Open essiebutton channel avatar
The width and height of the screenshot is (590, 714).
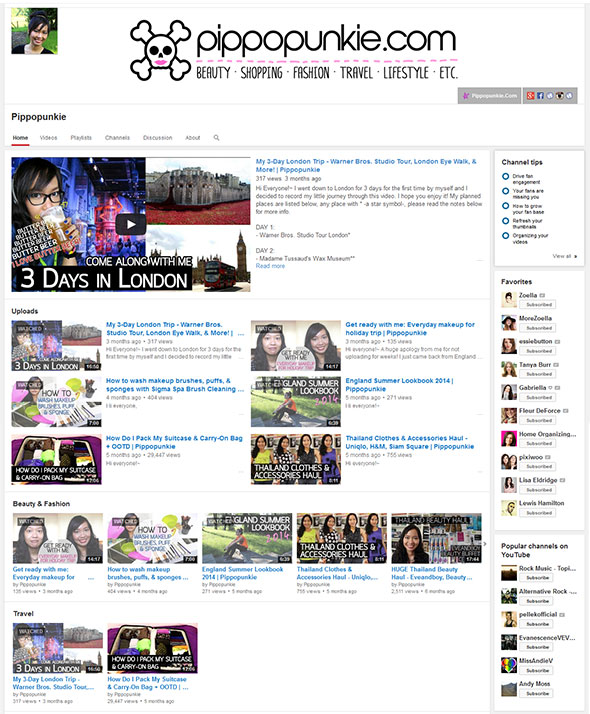pyautogui.click(x=509, y=346)
